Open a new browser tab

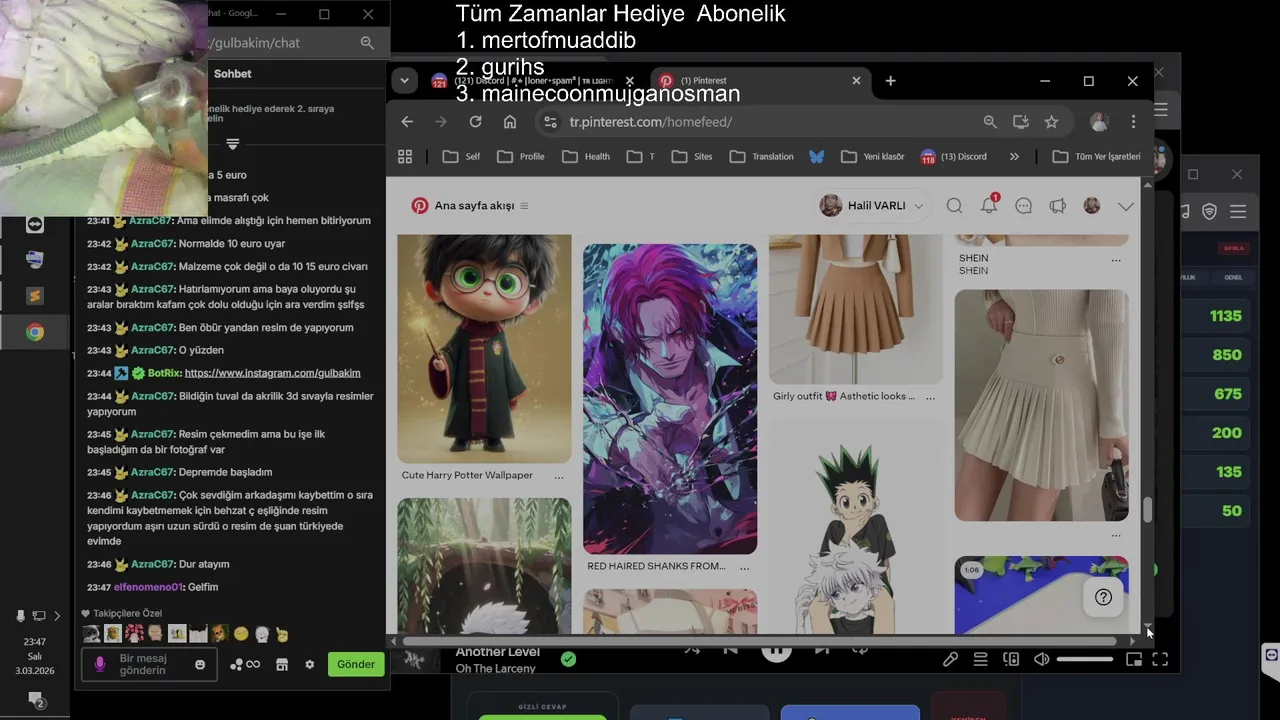(890, 81)
